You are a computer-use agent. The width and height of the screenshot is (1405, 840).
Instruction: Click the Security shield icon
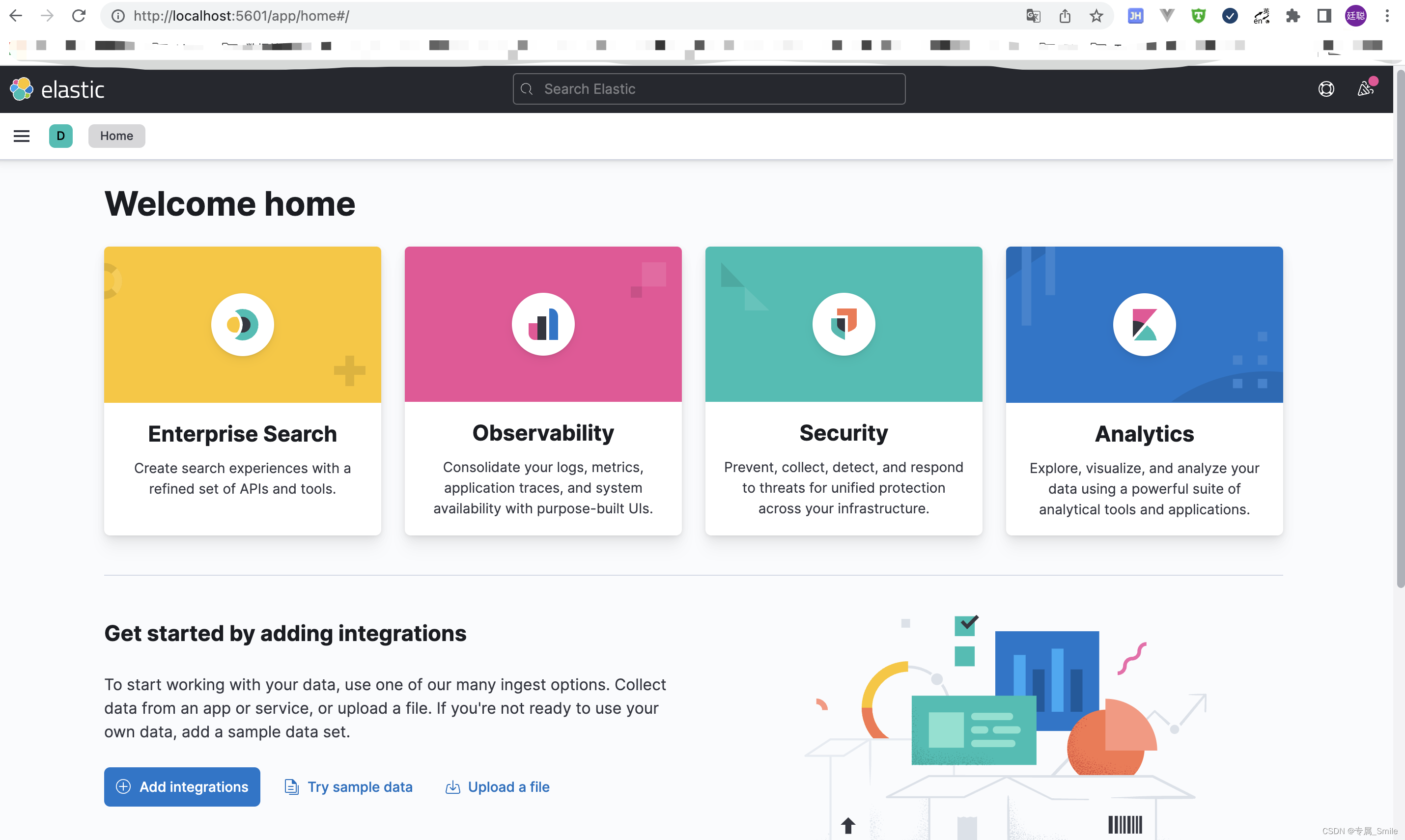point(843,324)
